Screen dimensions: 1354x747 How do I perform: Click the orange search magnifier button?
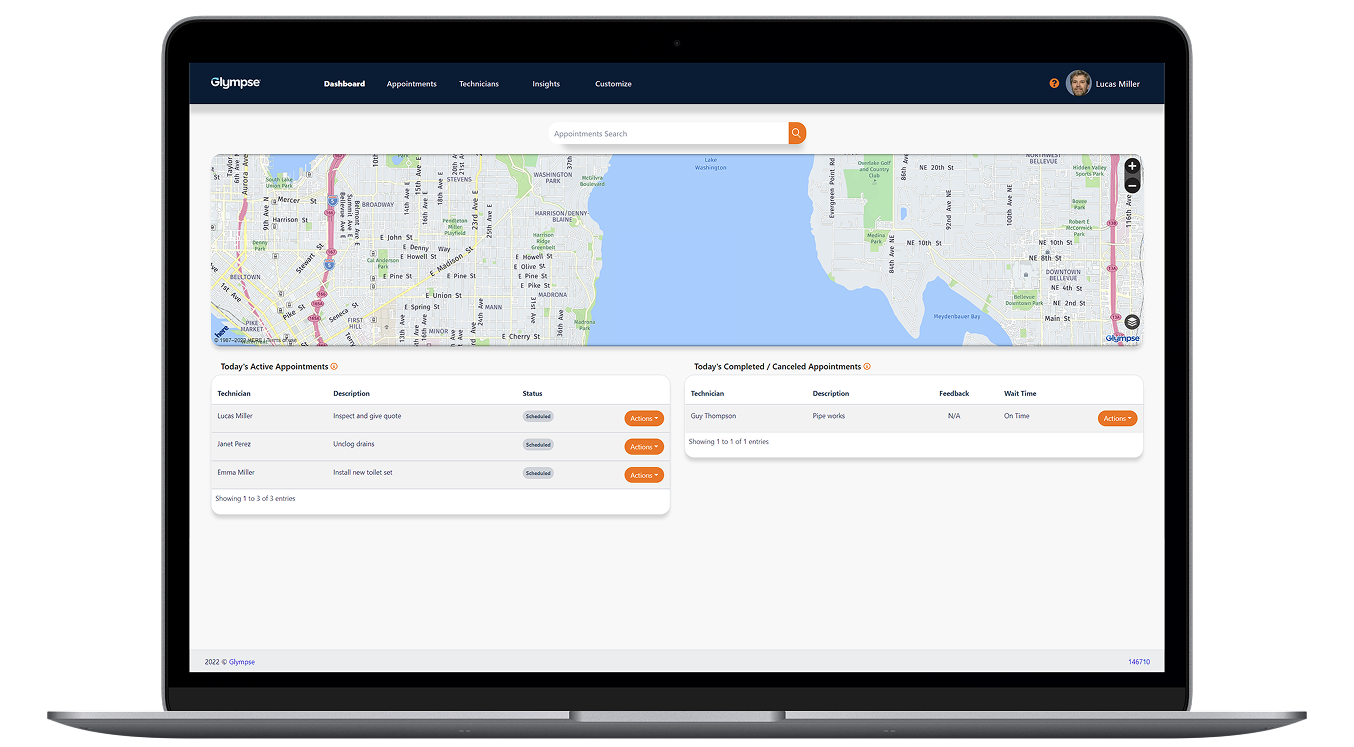click(797, 133)
